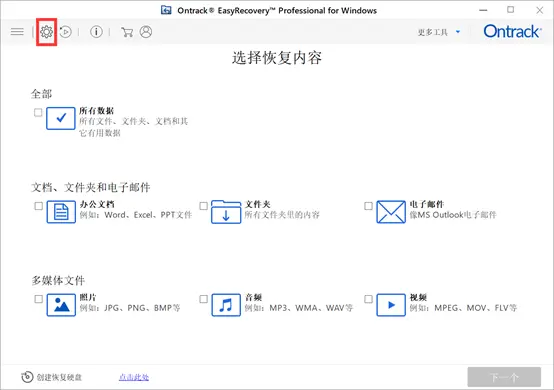The width and height of the screenshot is (554, 390).
Task: Open the hamburger menu
Action: pyautogui.click(x=17, y=32)
